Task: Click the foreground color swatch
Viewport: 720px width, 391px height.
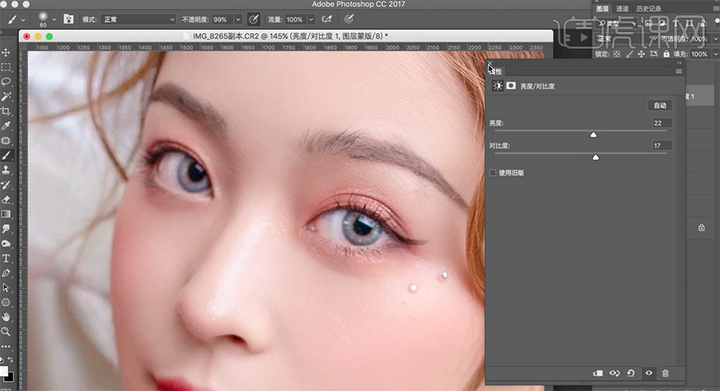Action: pyautogui.click(x=4, y=371)
